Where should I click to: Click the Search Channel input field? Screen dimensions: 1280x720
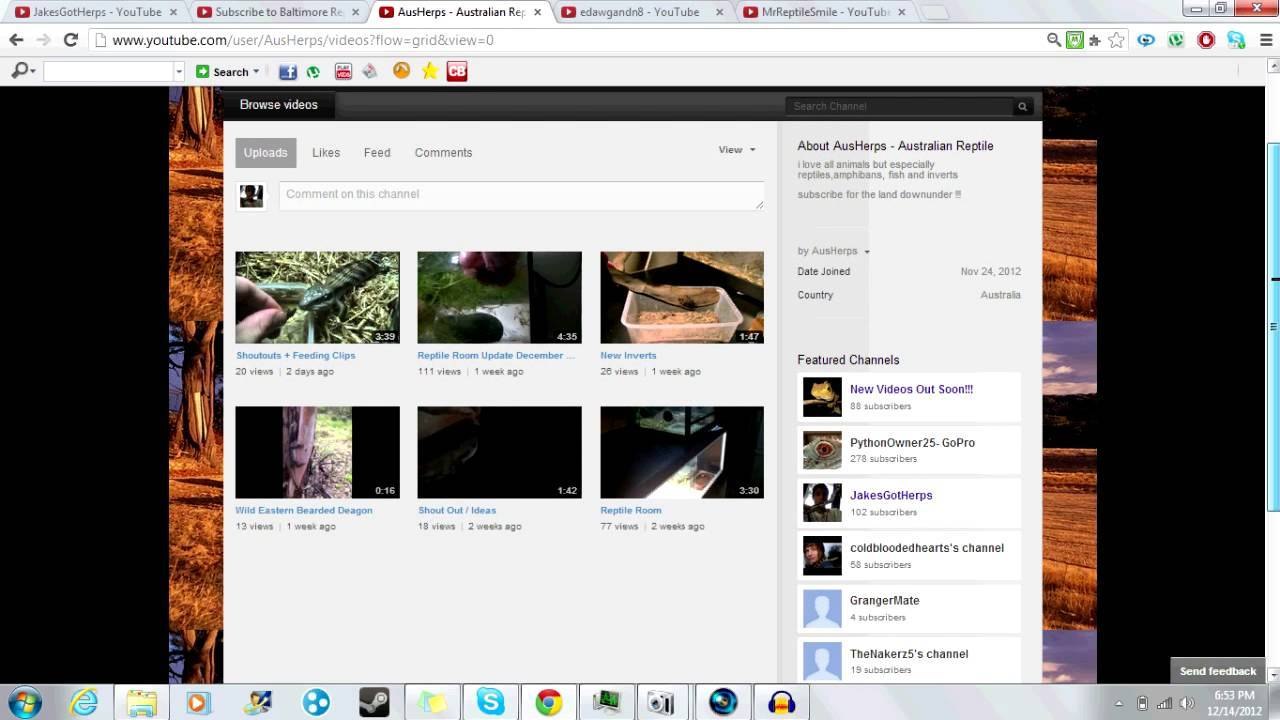click(899, 106)
